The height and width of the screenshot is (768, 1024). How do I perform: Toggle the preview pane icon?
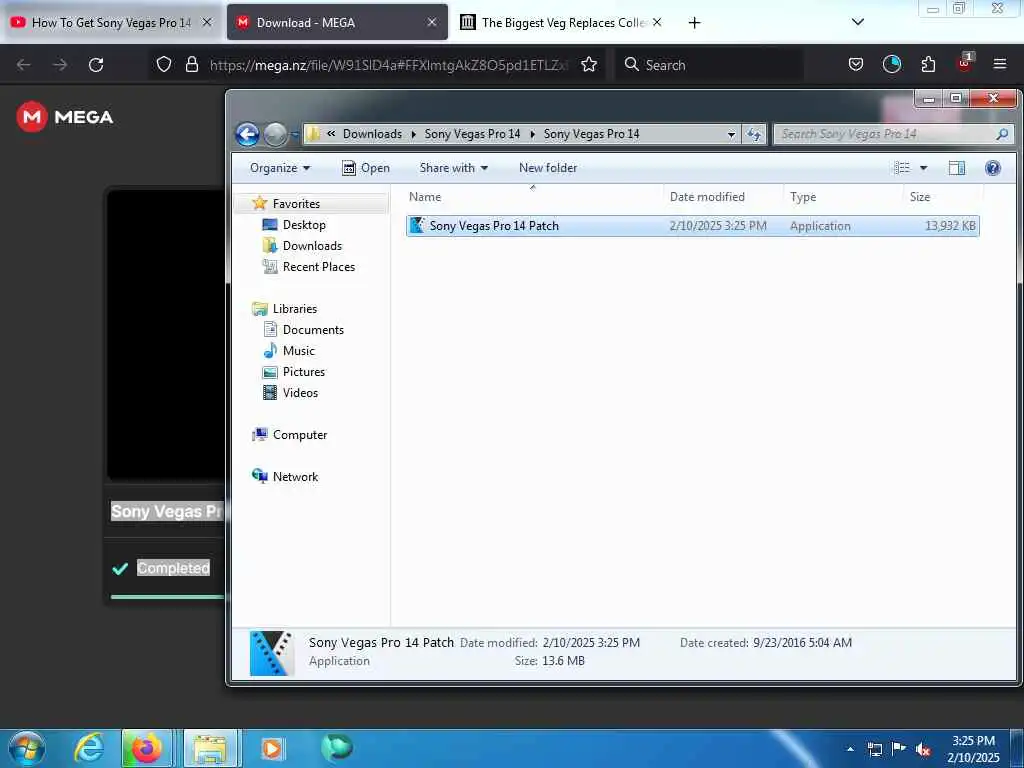tap(957, 168)
